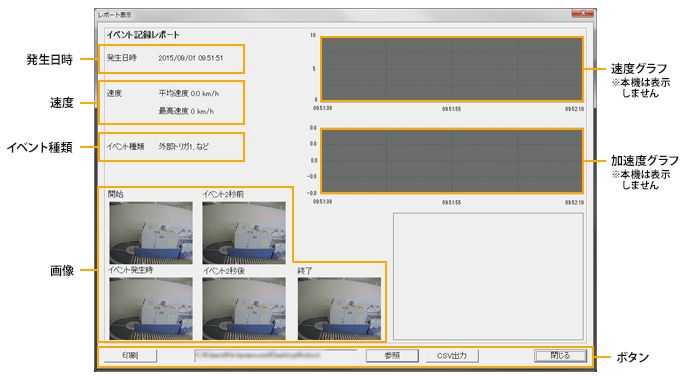
Task: Click the 平均速度 0.0 km/h text
Action: point(189,93)
